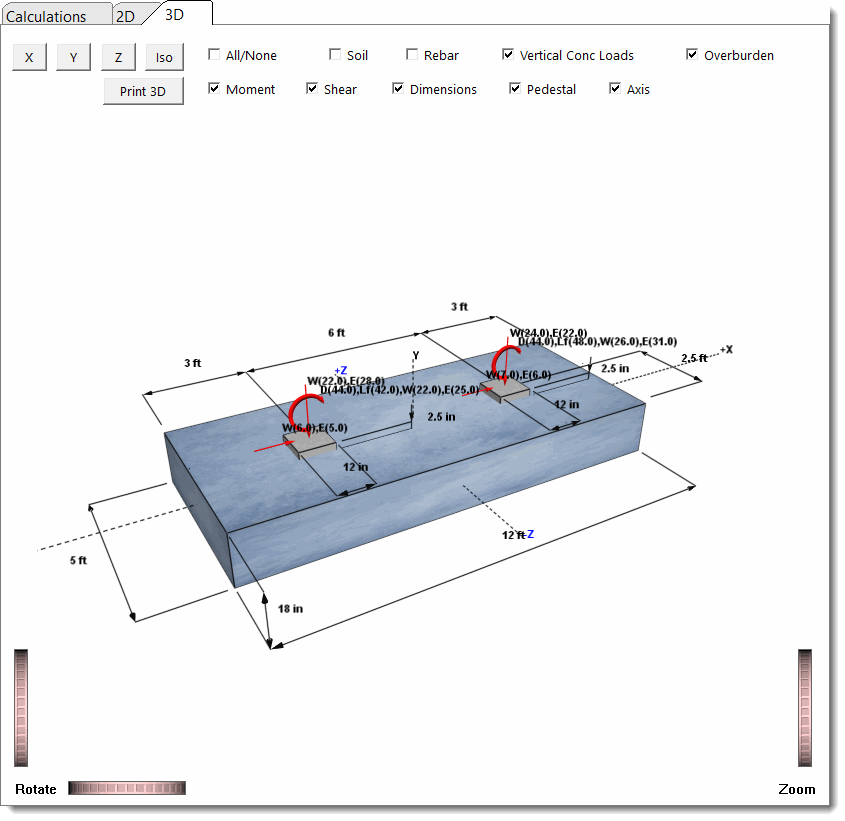Enable the Soil display option
Image resolution: width=845 pixels, height=821 pixels.
pos(334,55)
